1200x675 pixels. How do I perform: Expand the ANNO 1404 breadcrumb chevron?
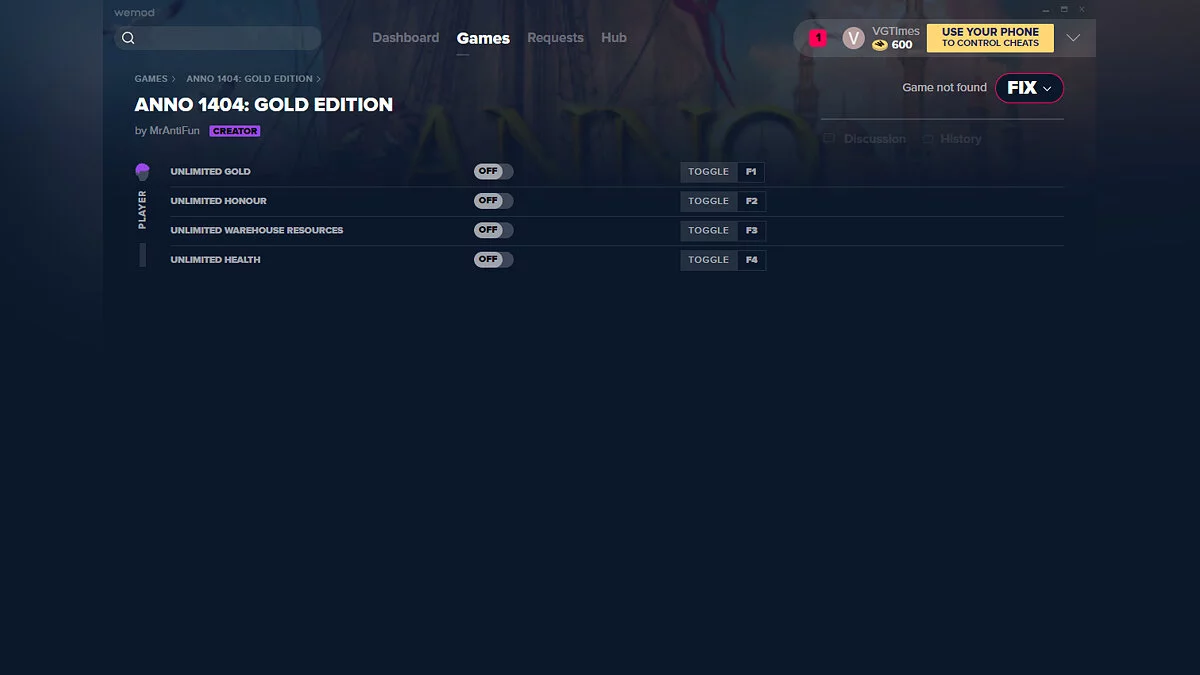pos(319,78)
